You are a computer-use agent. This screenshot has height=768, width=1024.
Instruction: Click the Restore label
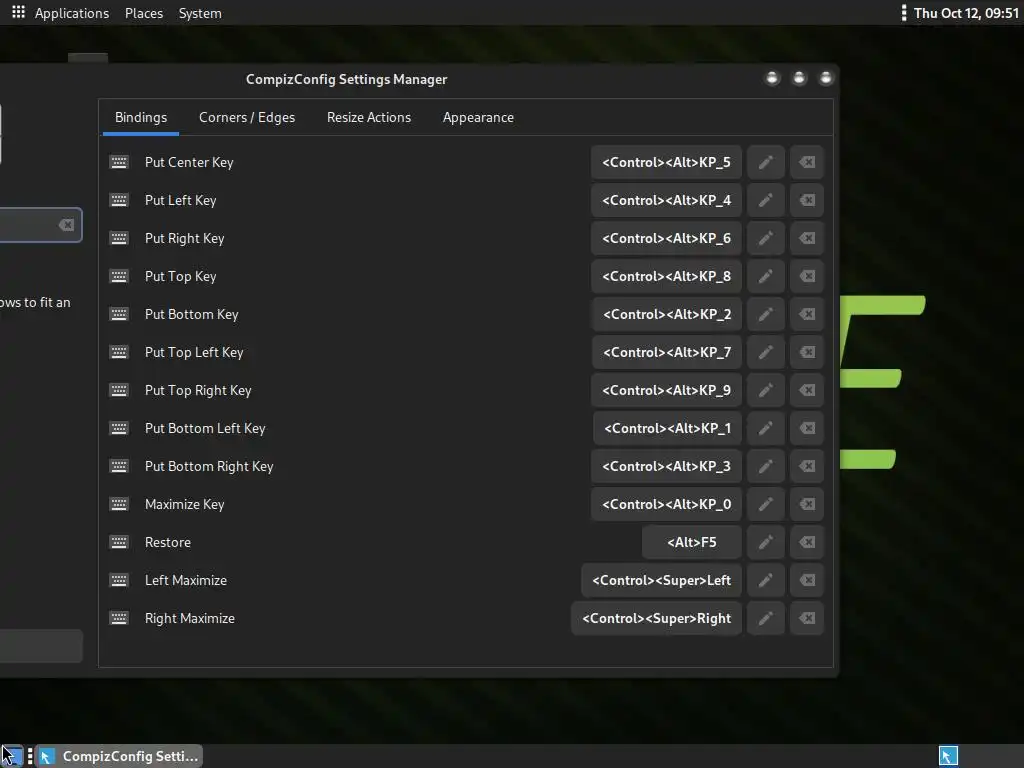(x=168, y=542)
